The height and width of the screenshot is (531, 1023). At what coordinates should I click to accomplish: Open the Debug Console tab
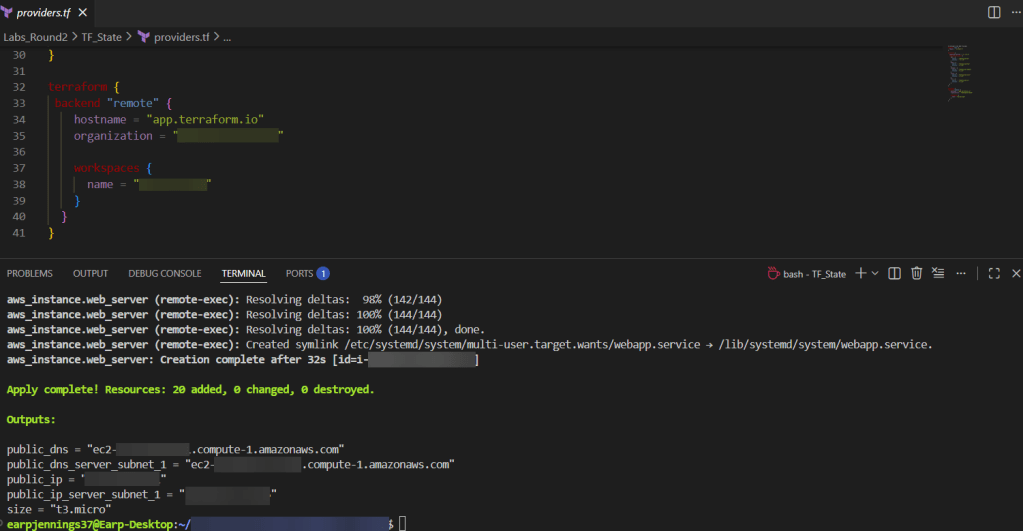point(164,273)
